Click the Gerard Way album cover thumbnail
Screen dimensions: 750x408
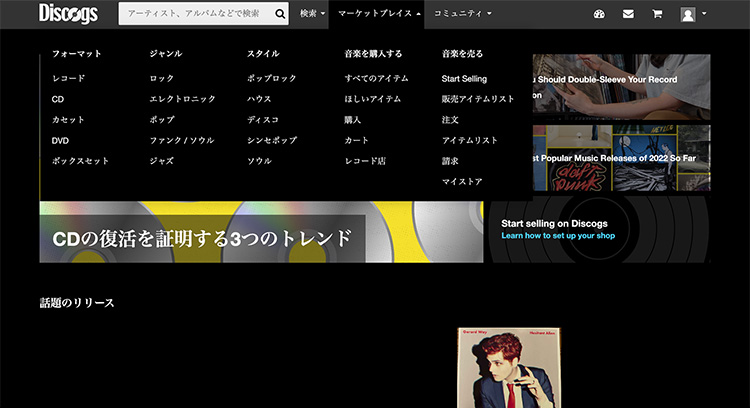499,368
